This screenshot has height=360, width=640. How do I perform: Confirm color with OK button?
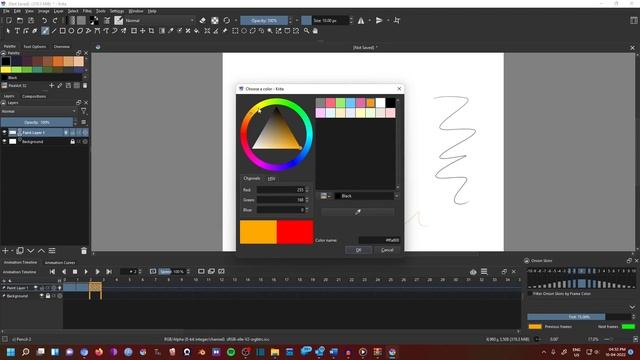(x=358, y=250)
